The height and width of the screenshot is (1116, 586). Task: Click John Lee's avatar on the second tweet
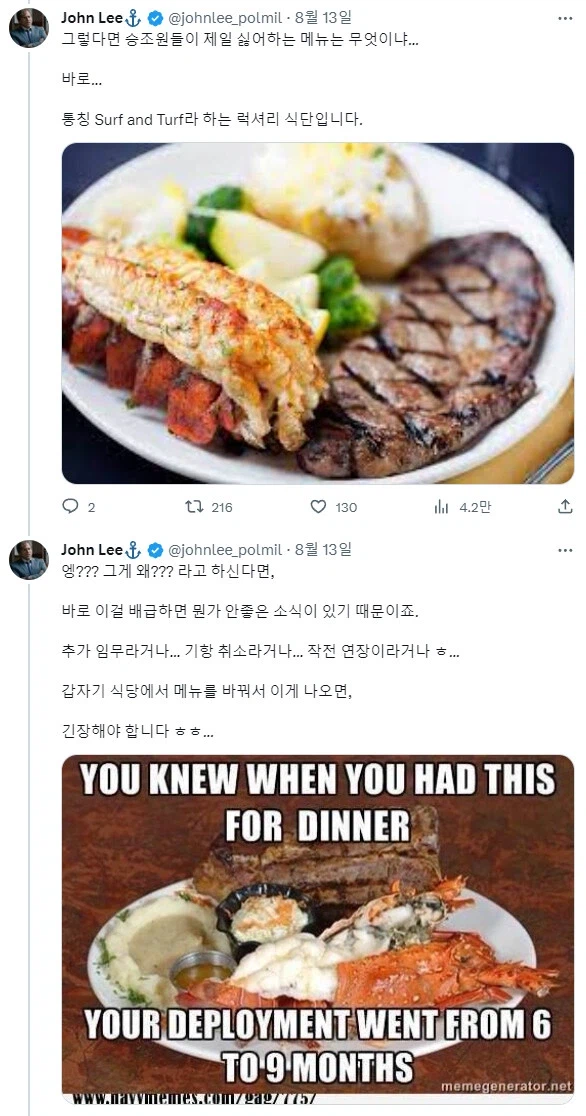click(x=29, y=560)
